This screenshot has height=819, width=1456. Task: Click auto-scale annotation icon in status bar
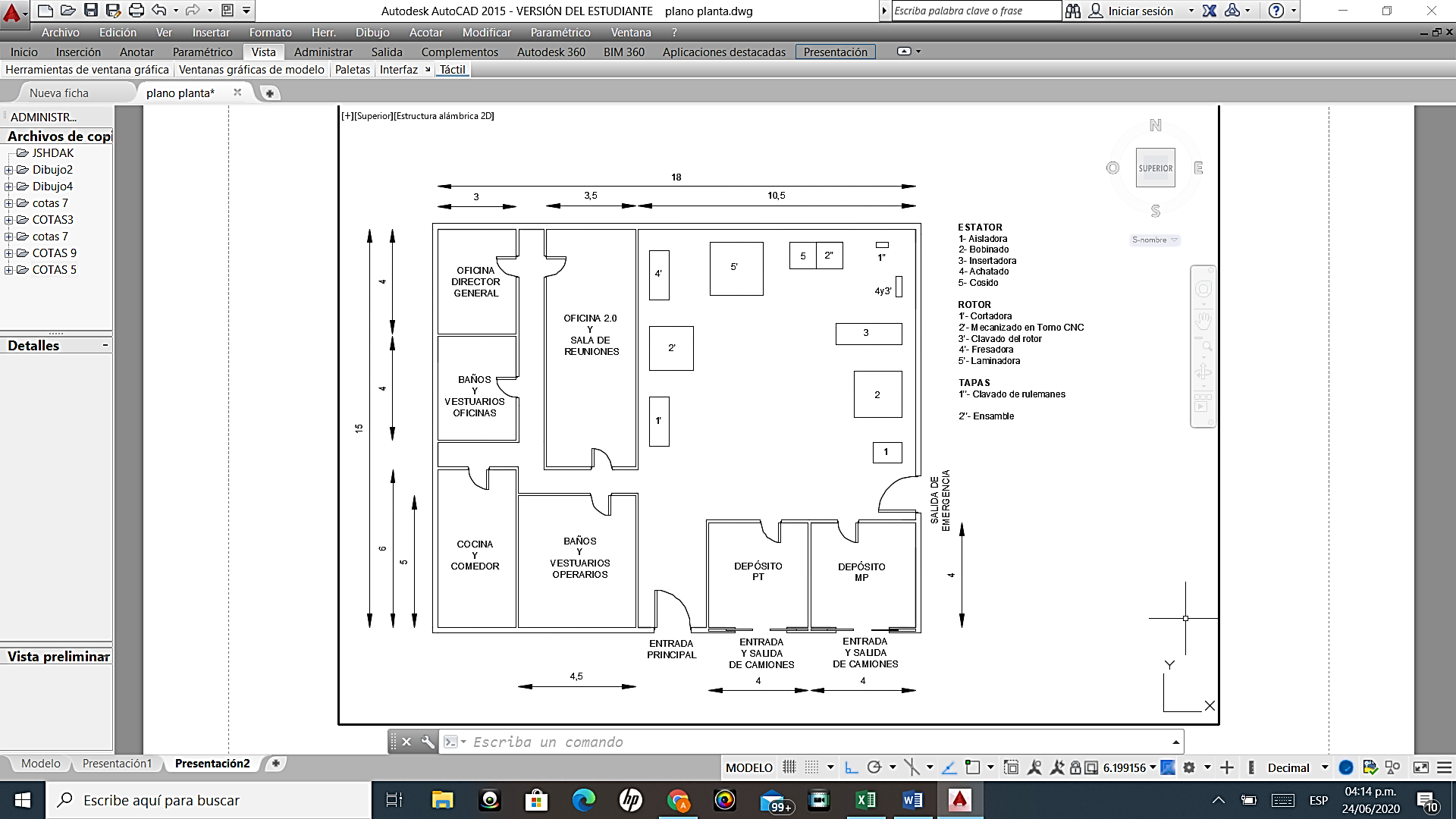click(x=1056, y=767)
